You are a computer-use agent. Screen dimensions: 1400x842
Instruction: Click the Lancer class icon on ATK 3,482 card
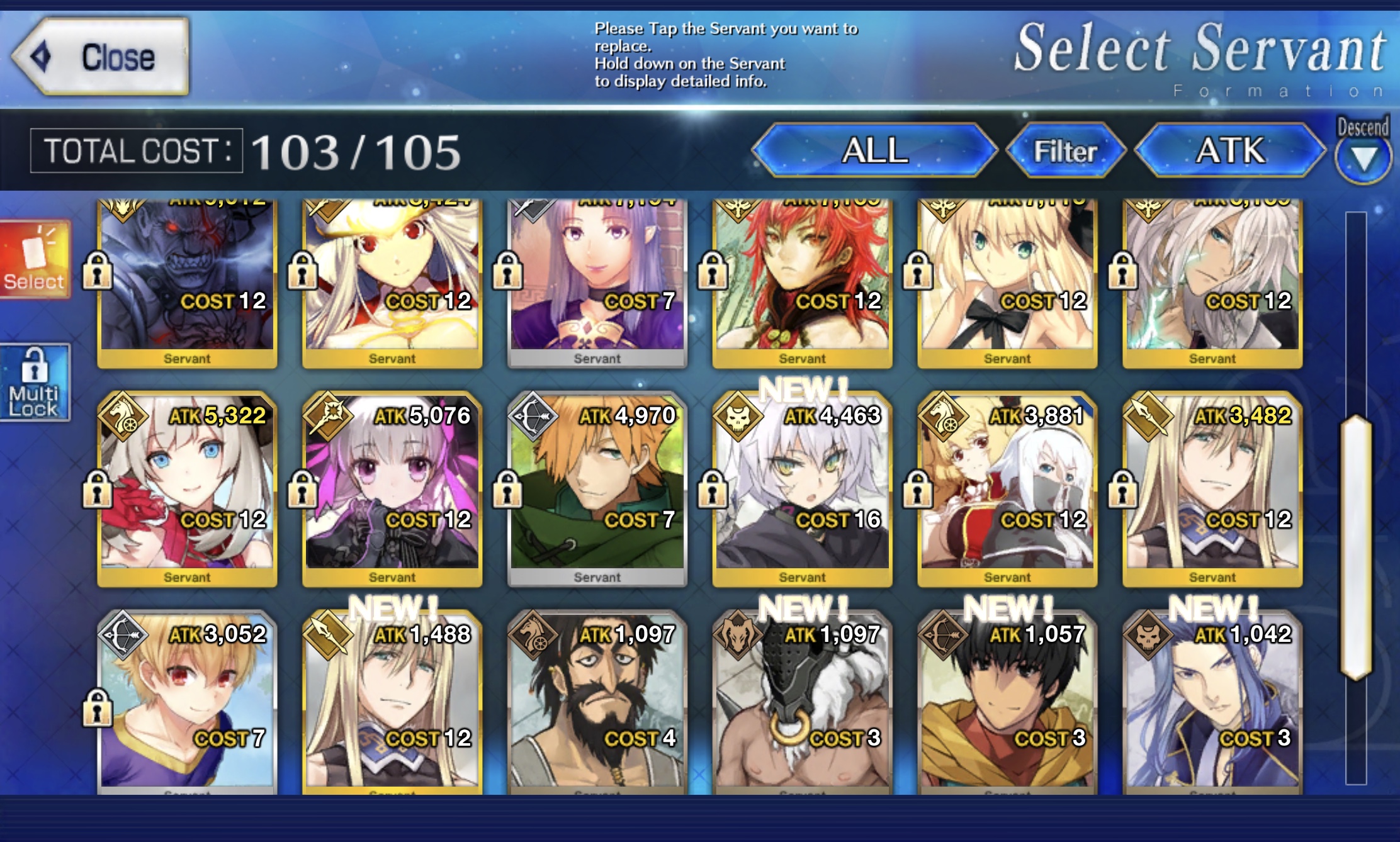pos(1149,417)
